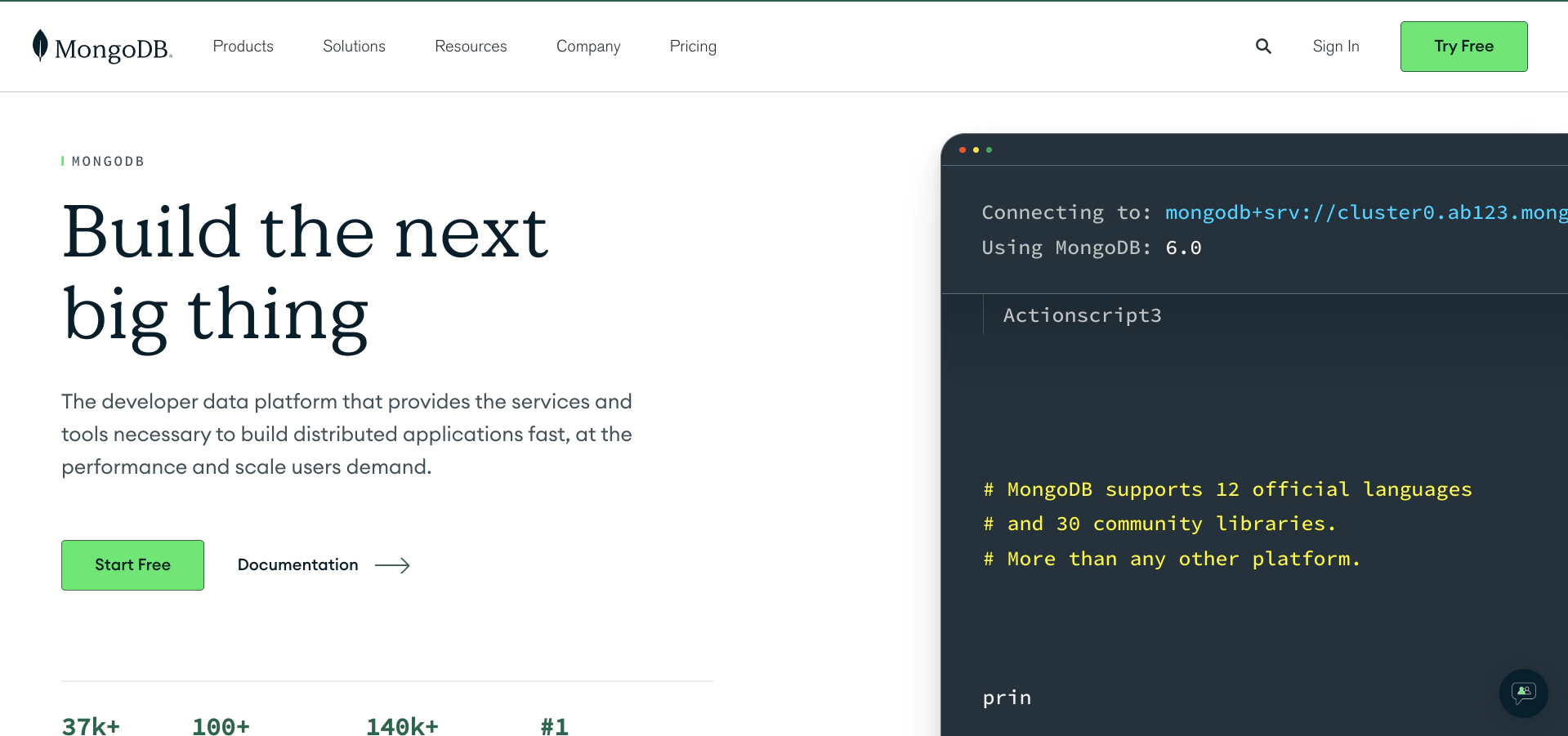Click the Start Free button
The width and height of the screenshot is (1568, 736).
point(132,565)
